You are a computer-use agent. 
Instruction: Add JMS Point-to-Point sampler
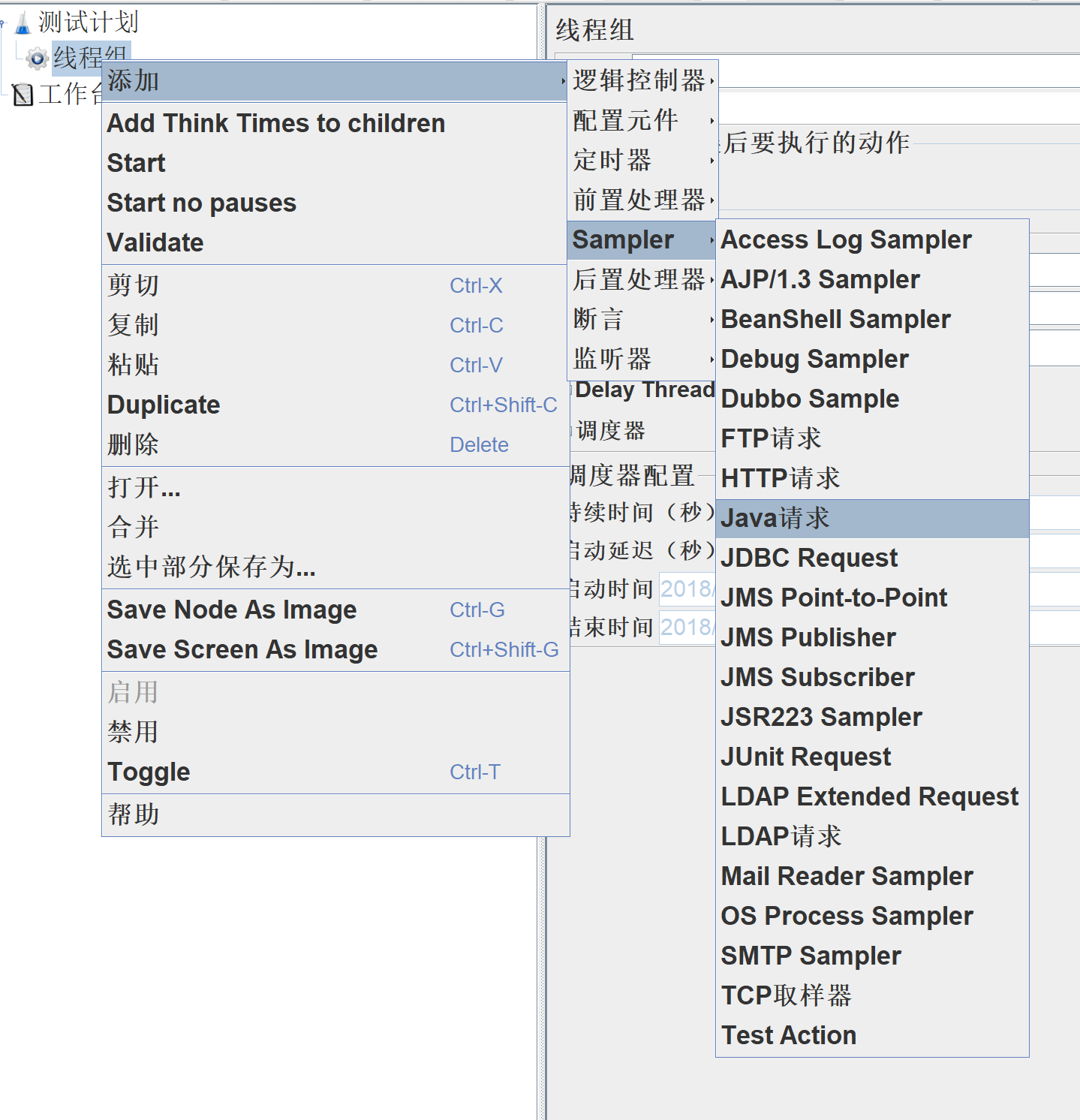tap(872, 598)
